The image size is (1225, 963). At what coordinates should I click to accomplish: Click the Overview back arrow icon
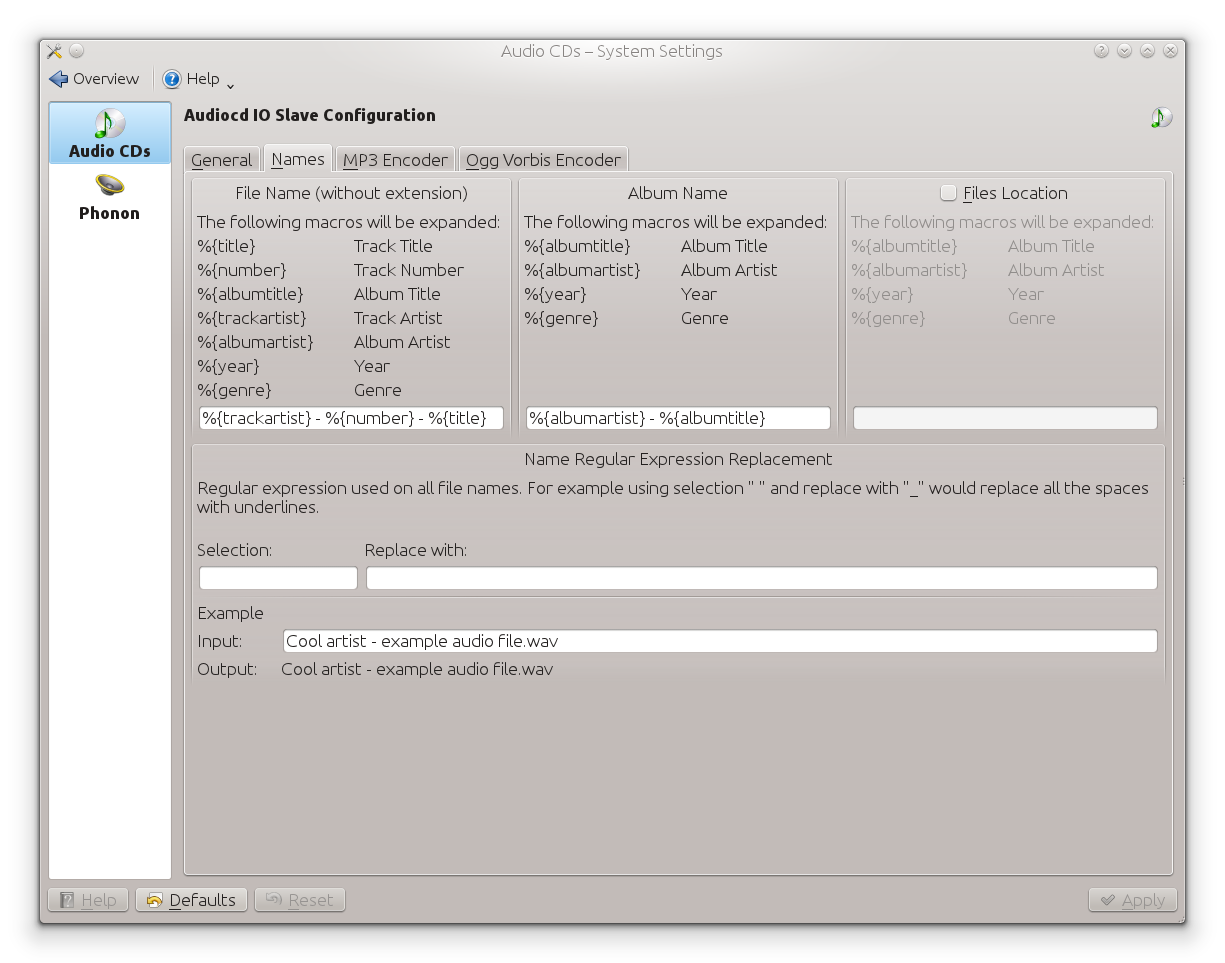(x=59, y=79)
